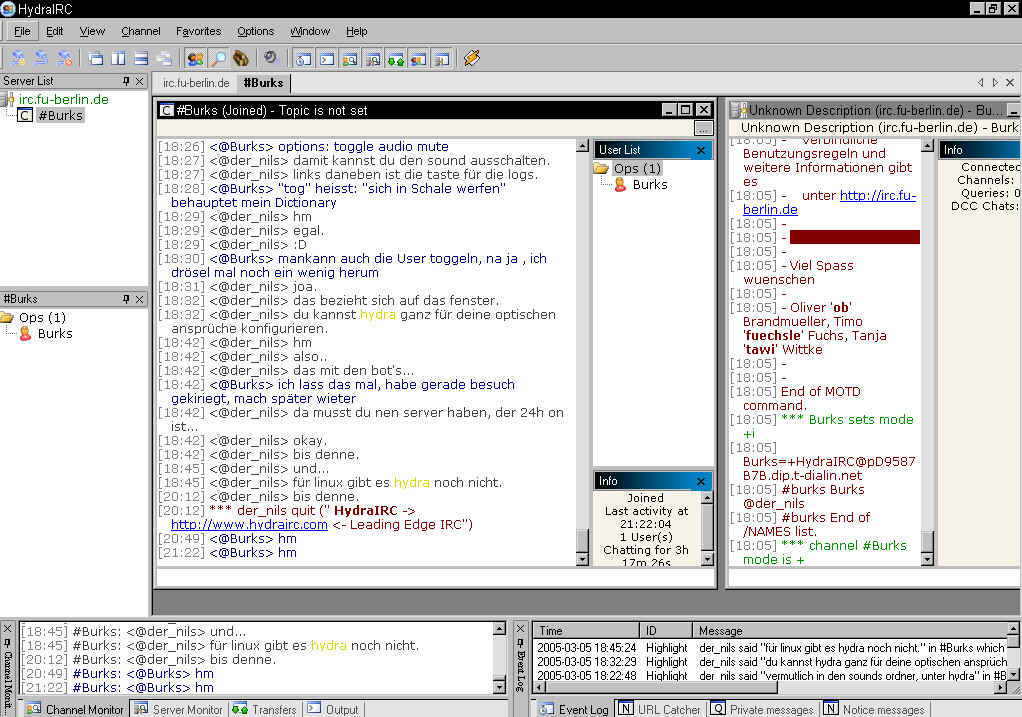
Task: Pin the left #Burks user panel
Action: [x=126, y=299]
